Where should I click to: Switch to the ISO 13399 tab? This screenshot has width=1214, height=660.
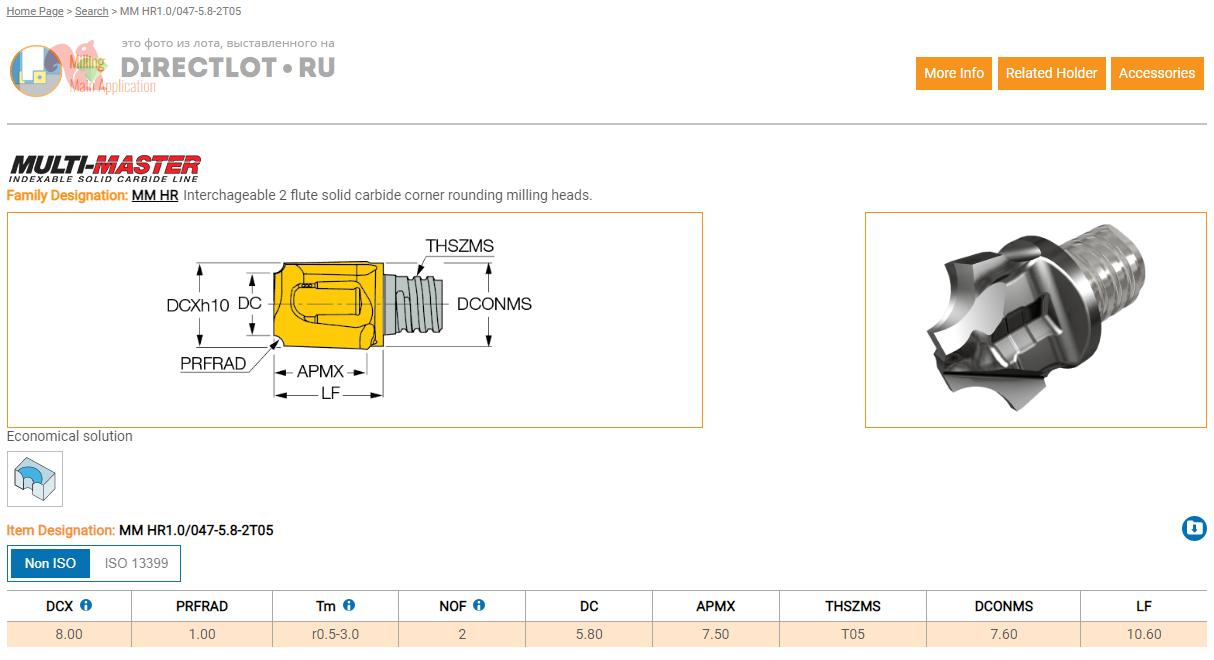136,563
